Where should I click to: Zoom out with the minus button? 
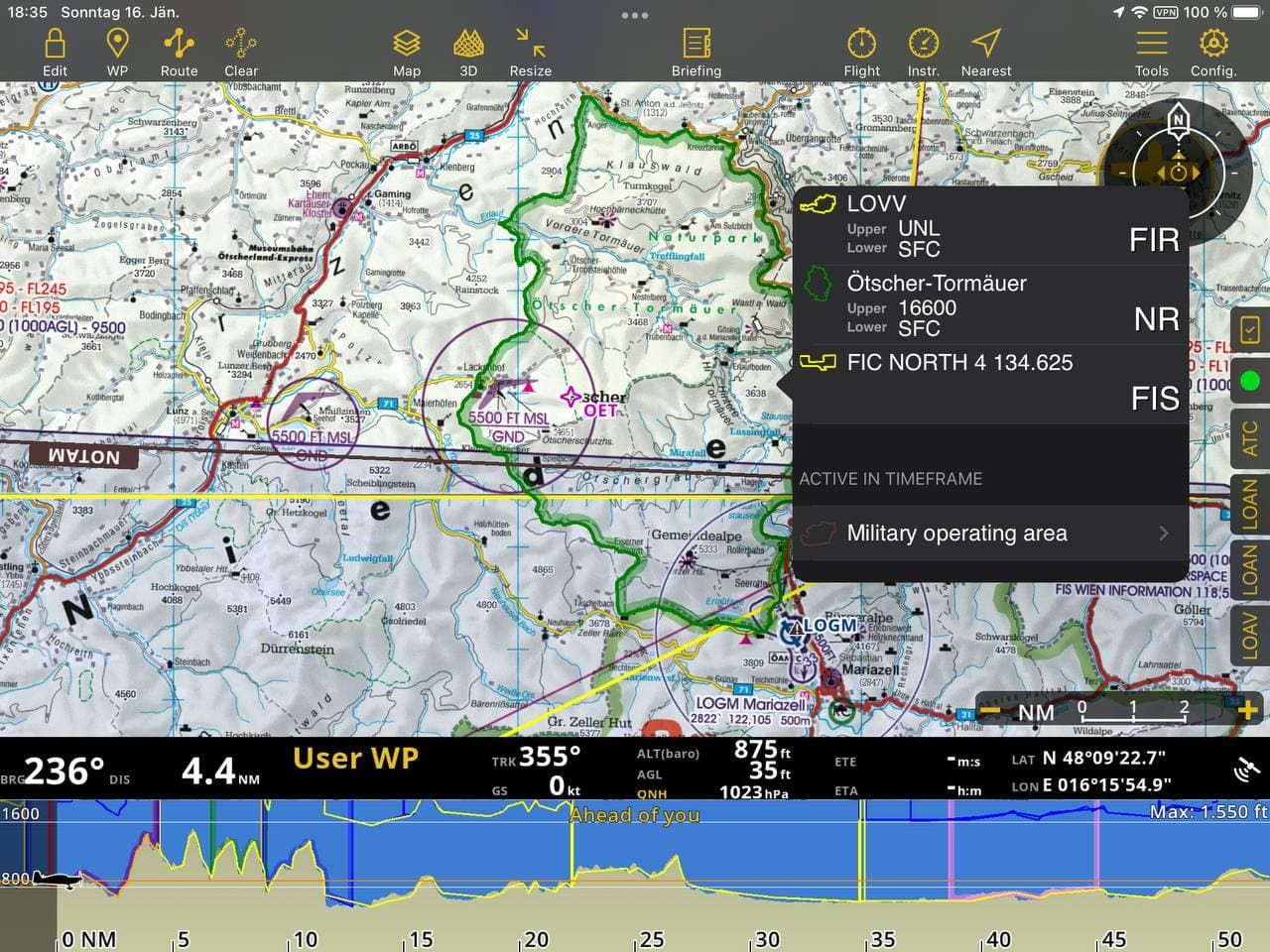[x=990, y=711]
